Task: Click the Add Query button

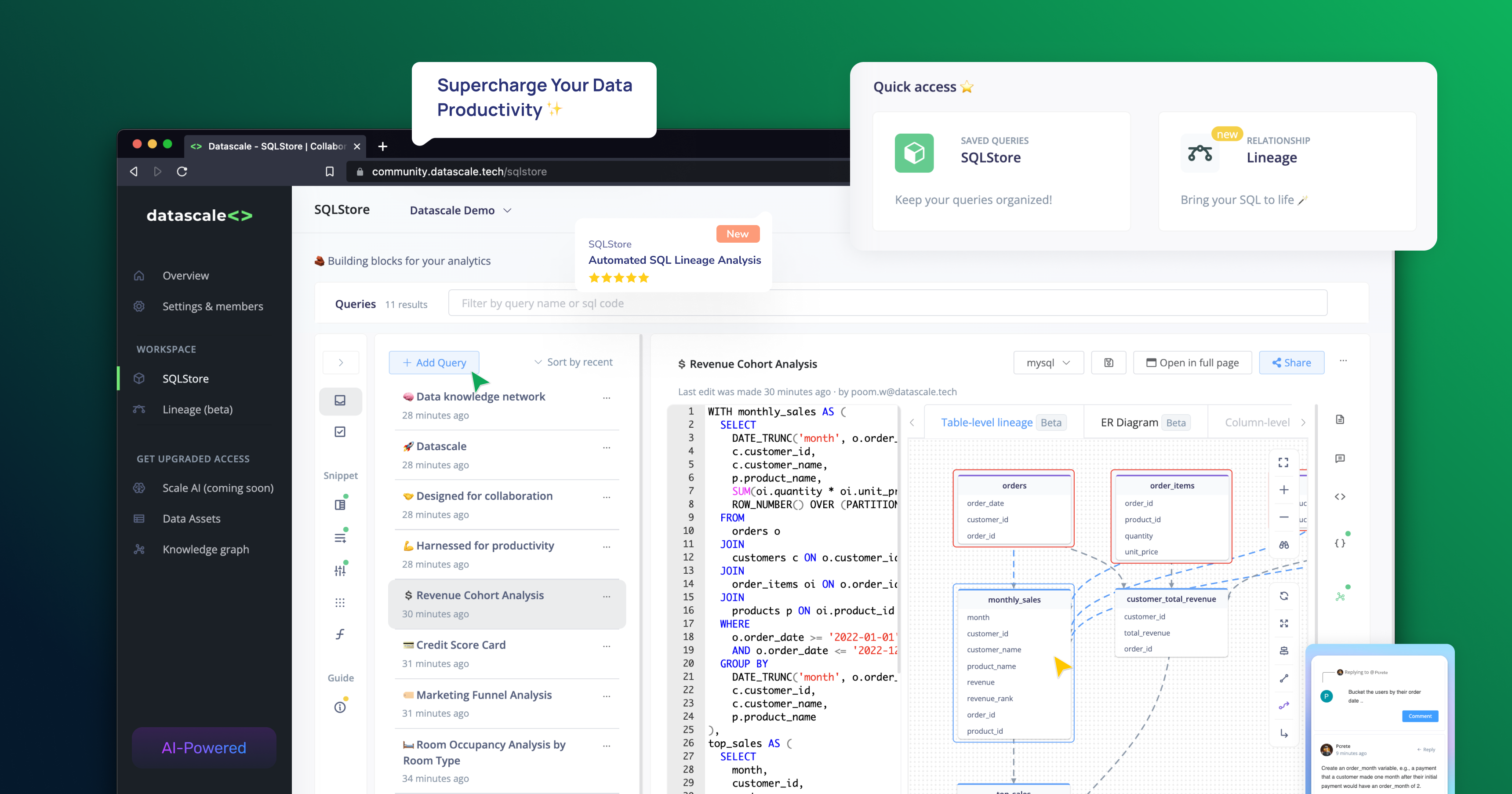Action: [434, 362]
